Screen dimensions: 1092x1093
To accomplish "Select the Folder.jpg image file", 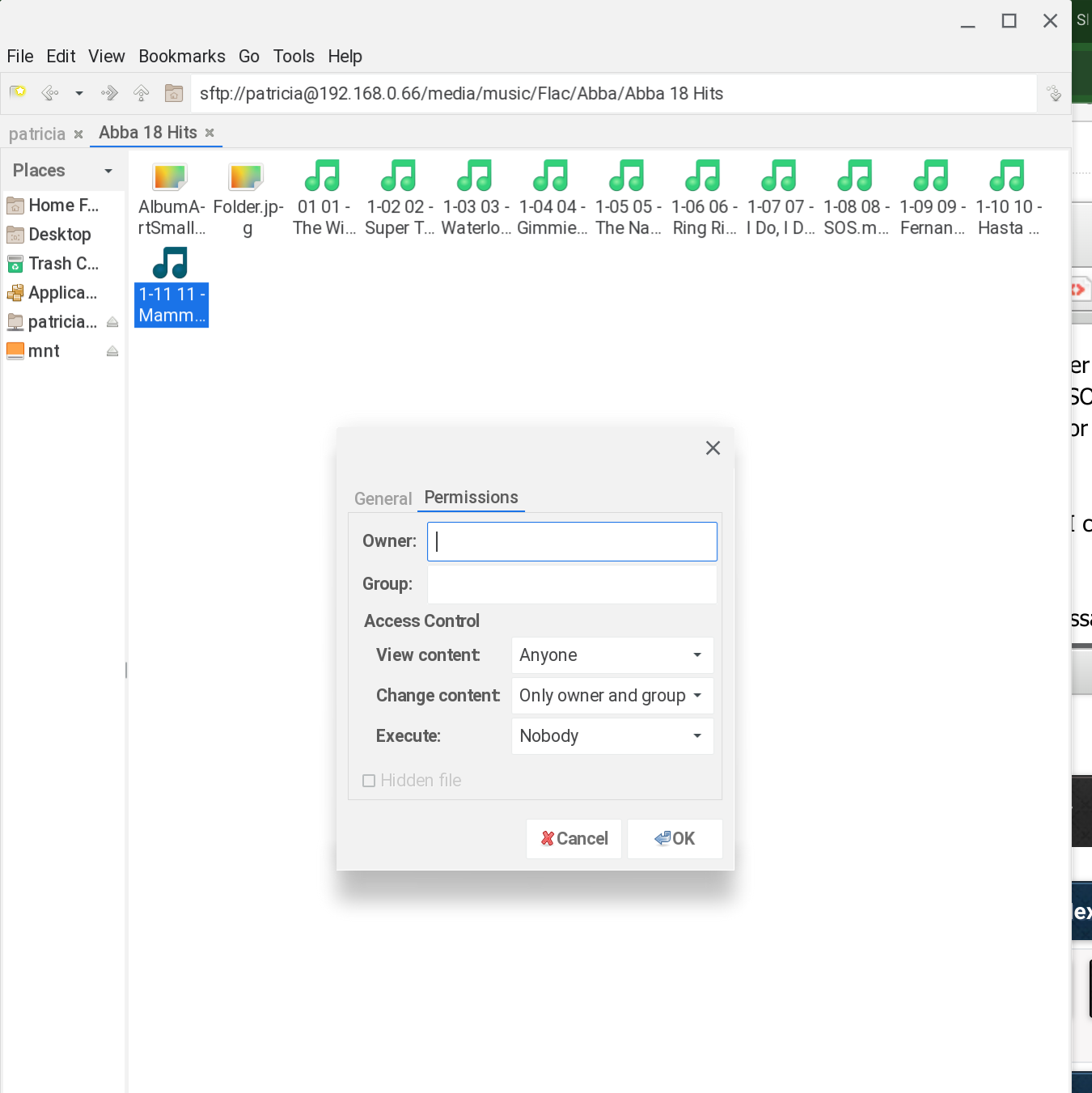I will [248, 199].
